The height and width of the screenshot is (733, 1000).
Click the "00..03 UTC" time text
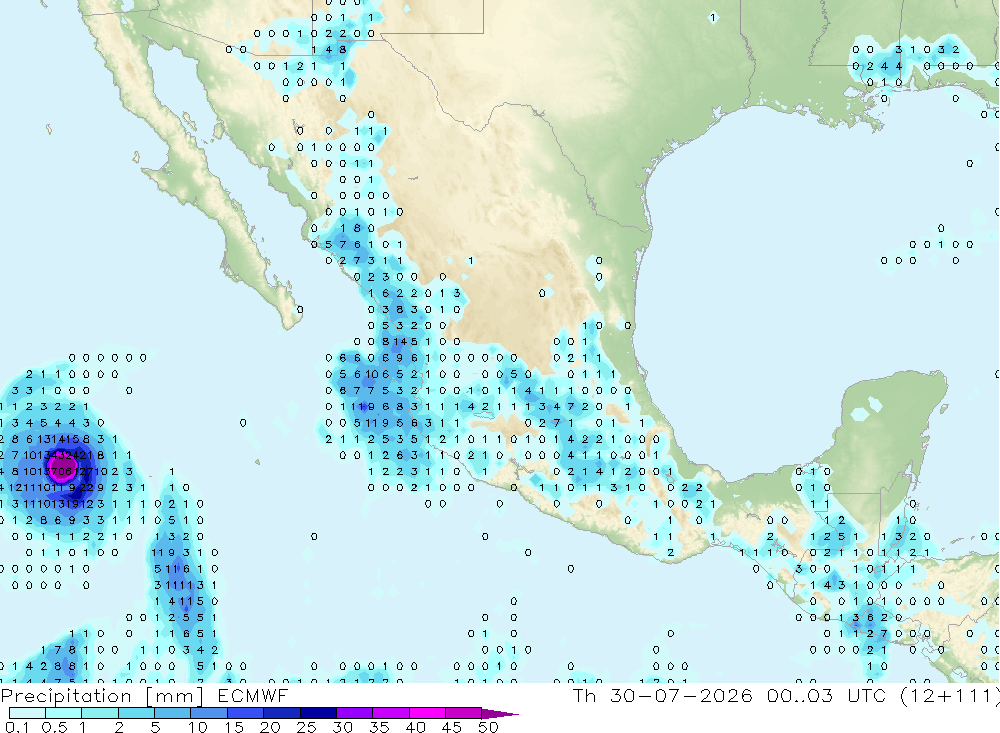tap(827, 695)
